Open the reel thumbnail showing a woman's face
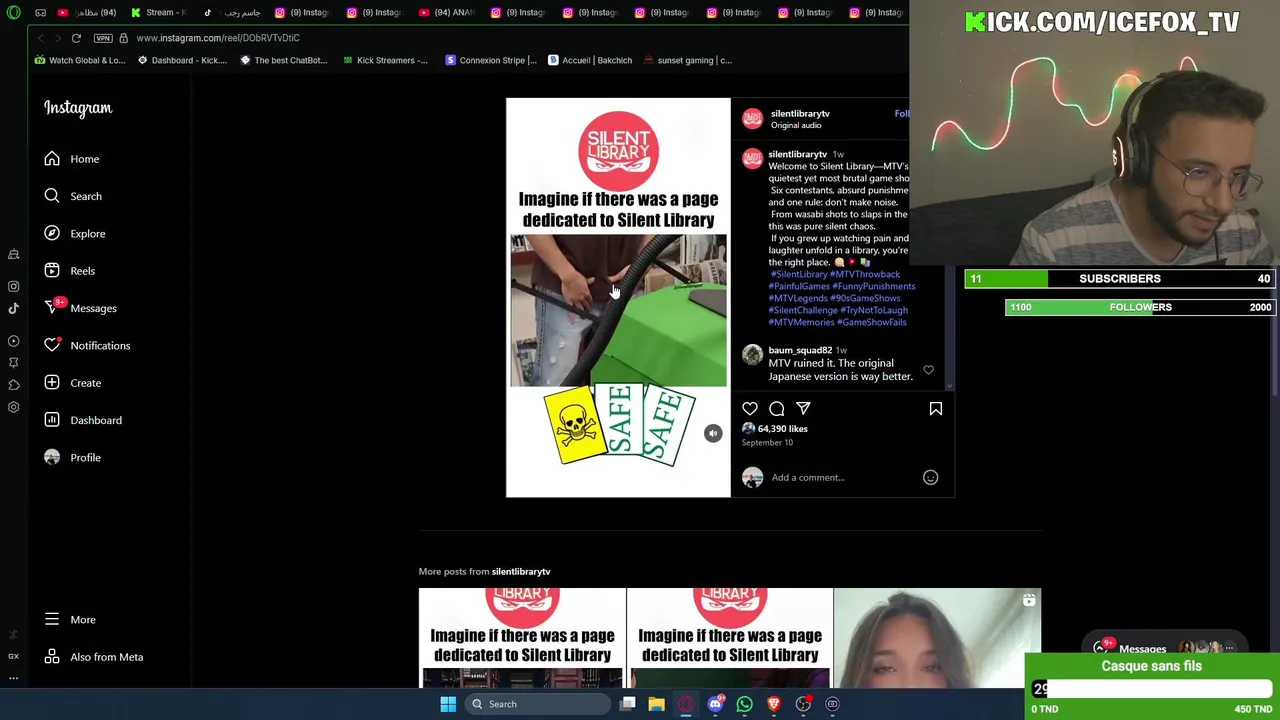The height and width of the screenshot is (720, 1280). (937, 638)
